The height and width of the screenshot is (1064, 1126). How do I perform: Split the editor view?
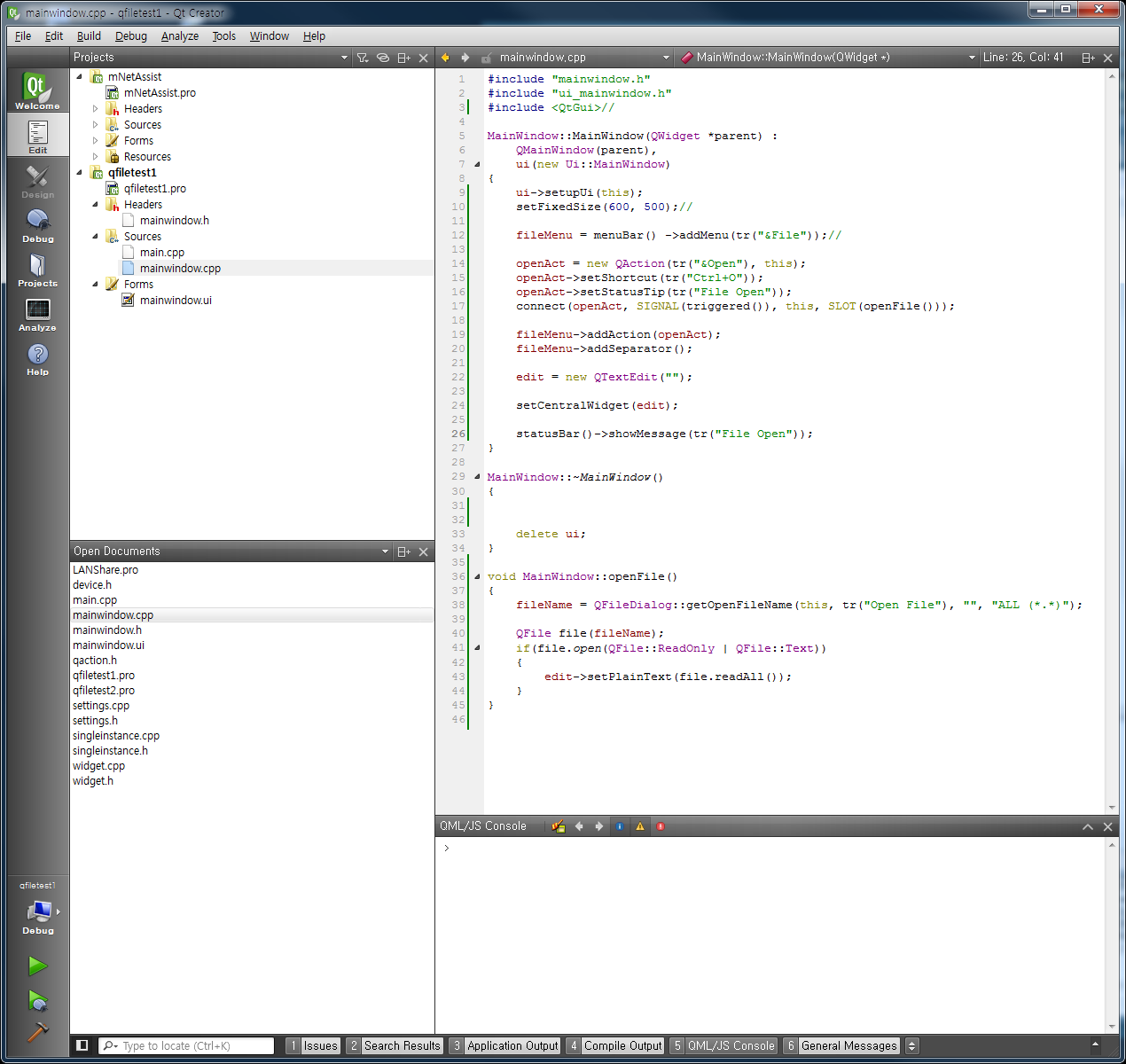pos(1088,58)
